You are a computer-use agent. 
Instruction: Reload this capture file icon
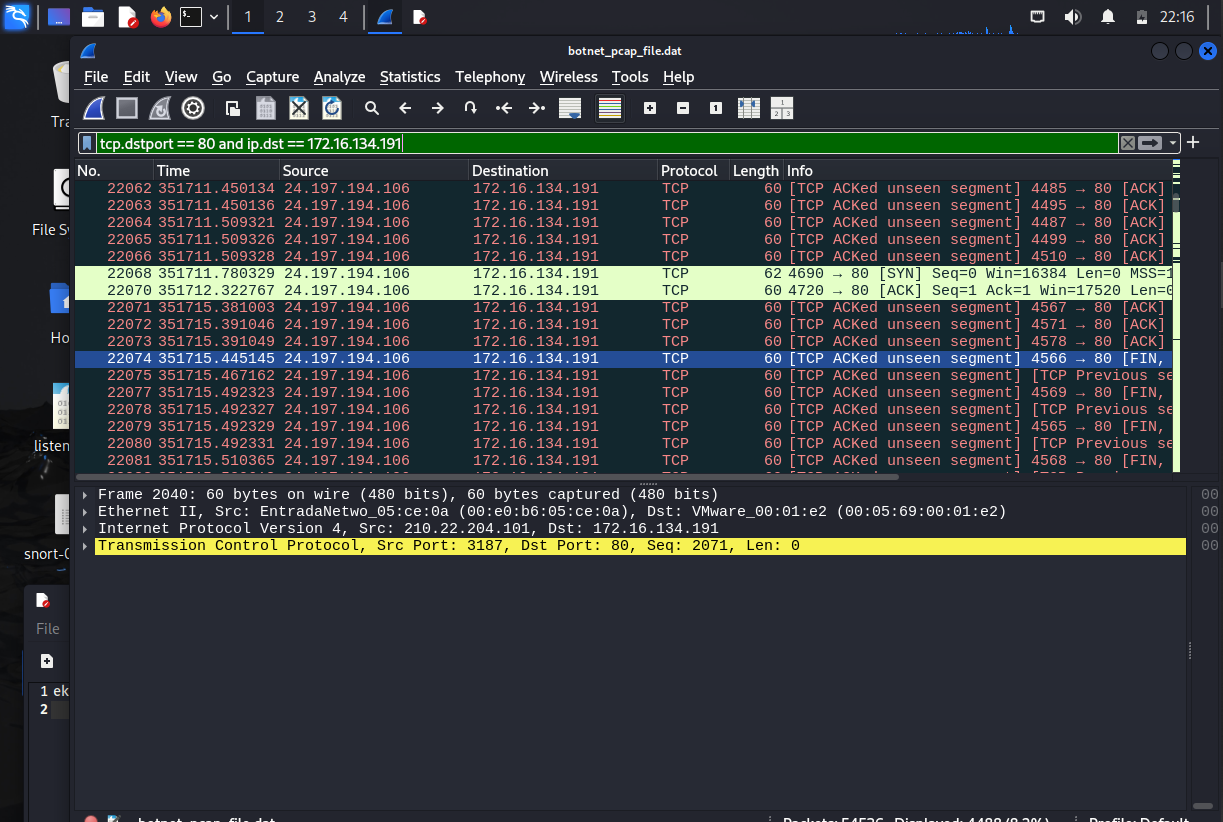331,108
